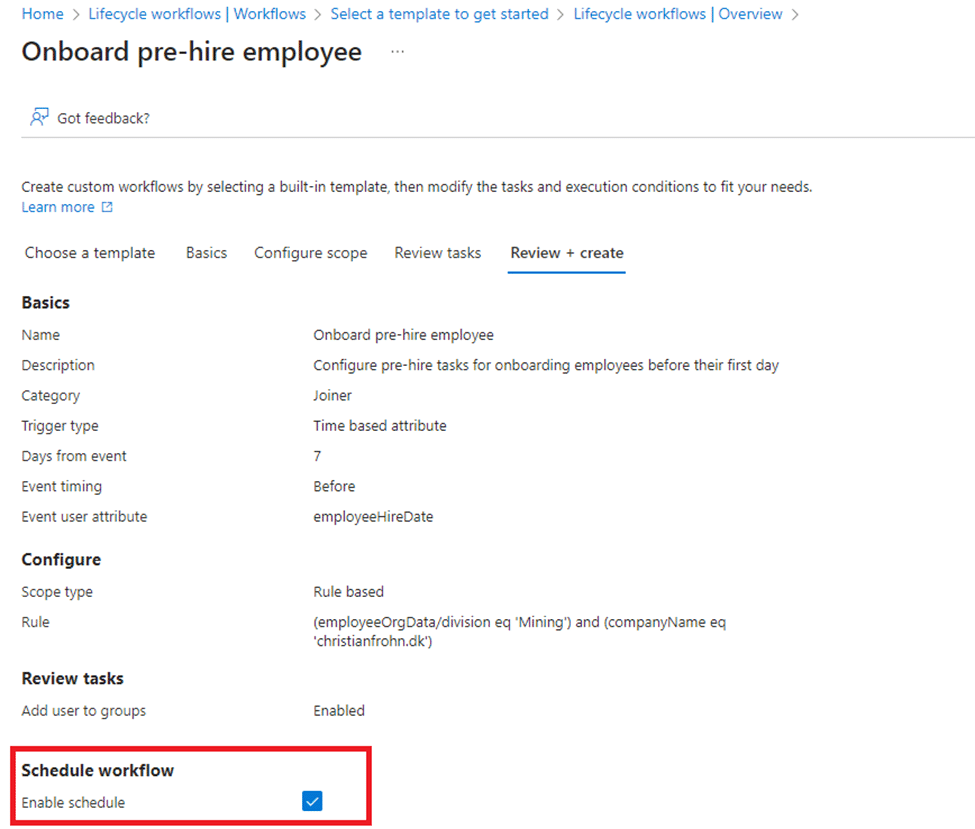Go to the Home breadcrumb
The image size is (975, 829).
point(42,14)
